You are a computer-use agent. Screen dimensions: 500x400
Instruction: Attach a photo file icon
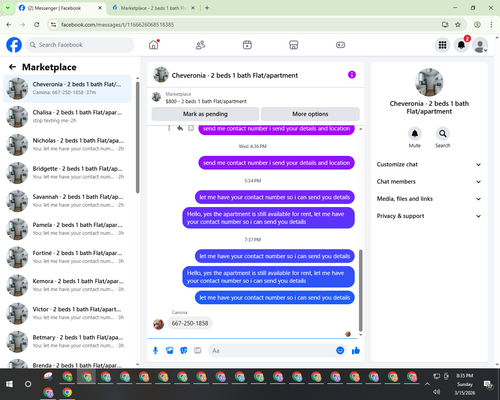coord(170,350)
